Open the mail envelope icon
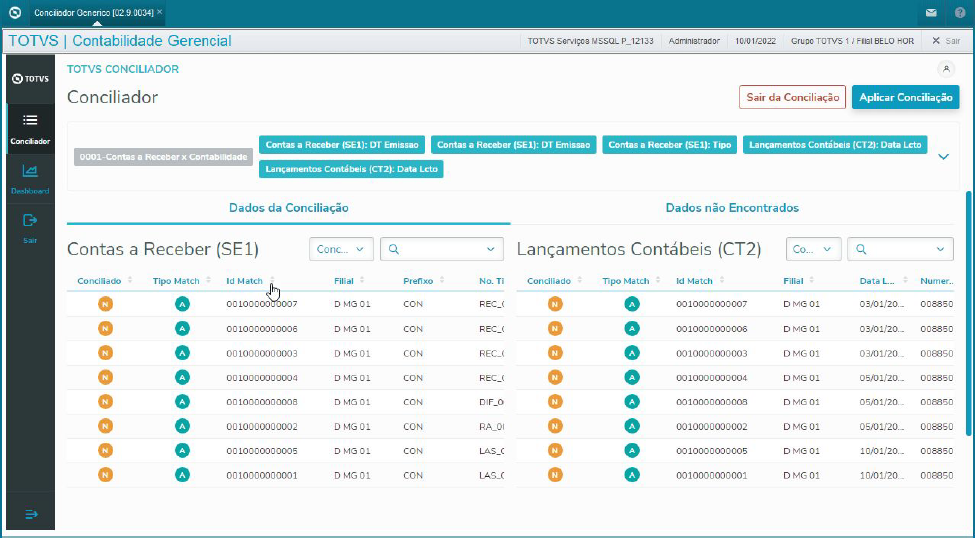The image size is (975, 539). 930,13
